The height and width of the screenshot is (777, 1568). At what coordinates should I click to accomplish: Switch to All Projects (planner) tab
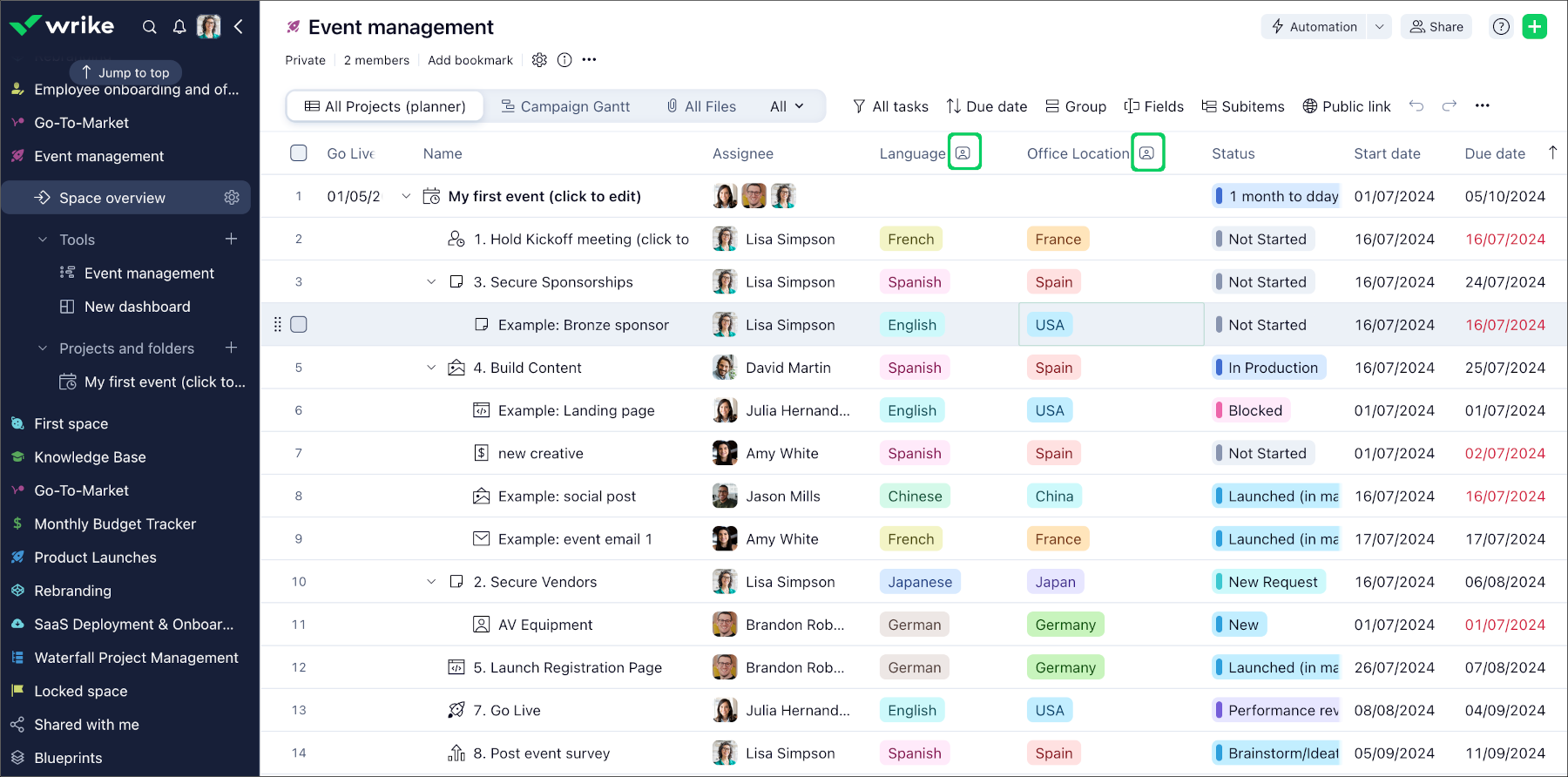point(385,106)
